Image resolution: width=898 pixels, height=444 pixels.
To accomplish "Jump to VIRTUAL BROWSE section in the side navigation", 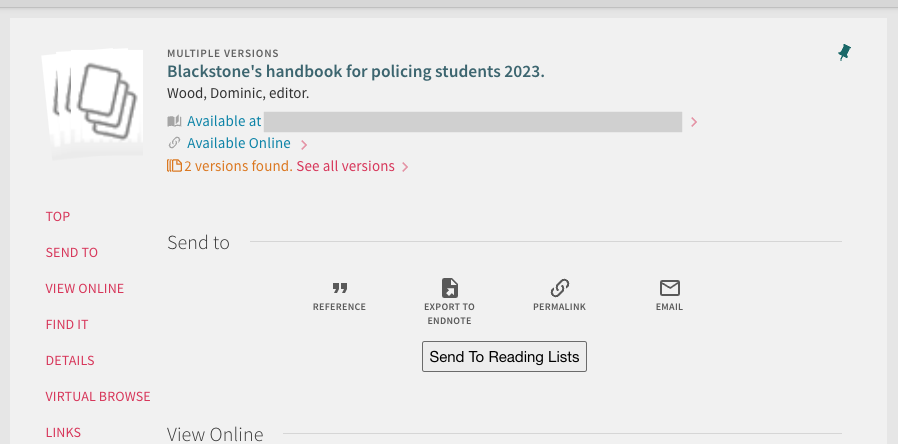I will 98,396.
